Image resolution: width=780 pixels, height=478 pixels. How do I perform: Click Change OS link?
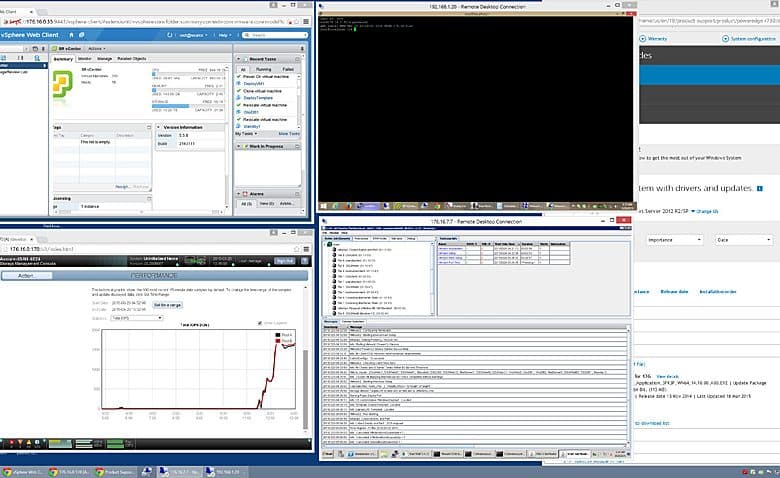[707, 211]
